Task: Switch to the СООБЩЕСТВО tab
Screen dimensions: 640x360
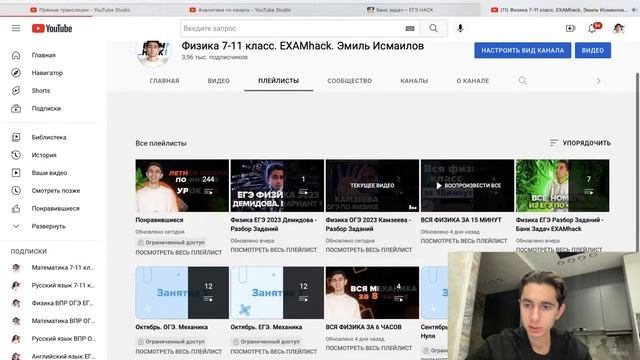Action: [x=349, y=81]
